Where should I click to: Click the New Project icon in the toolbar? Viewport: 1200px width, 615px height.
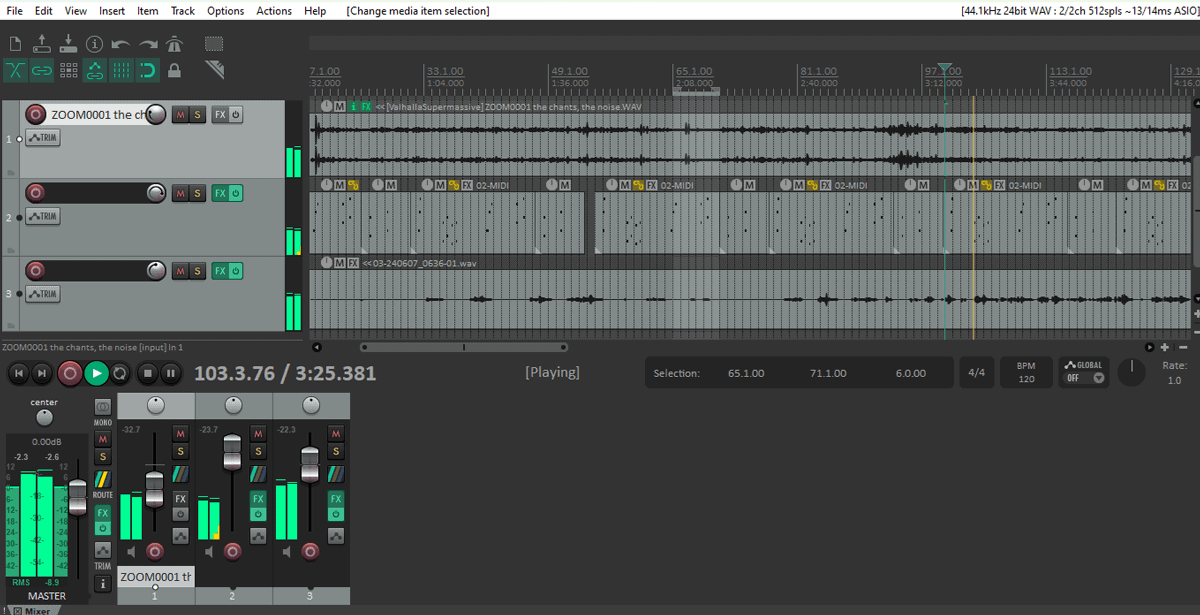click(x=15, y=44)
